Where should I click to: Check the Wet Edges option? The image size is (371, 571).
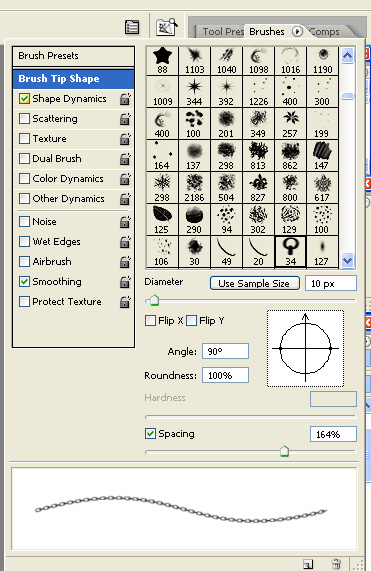24,242
